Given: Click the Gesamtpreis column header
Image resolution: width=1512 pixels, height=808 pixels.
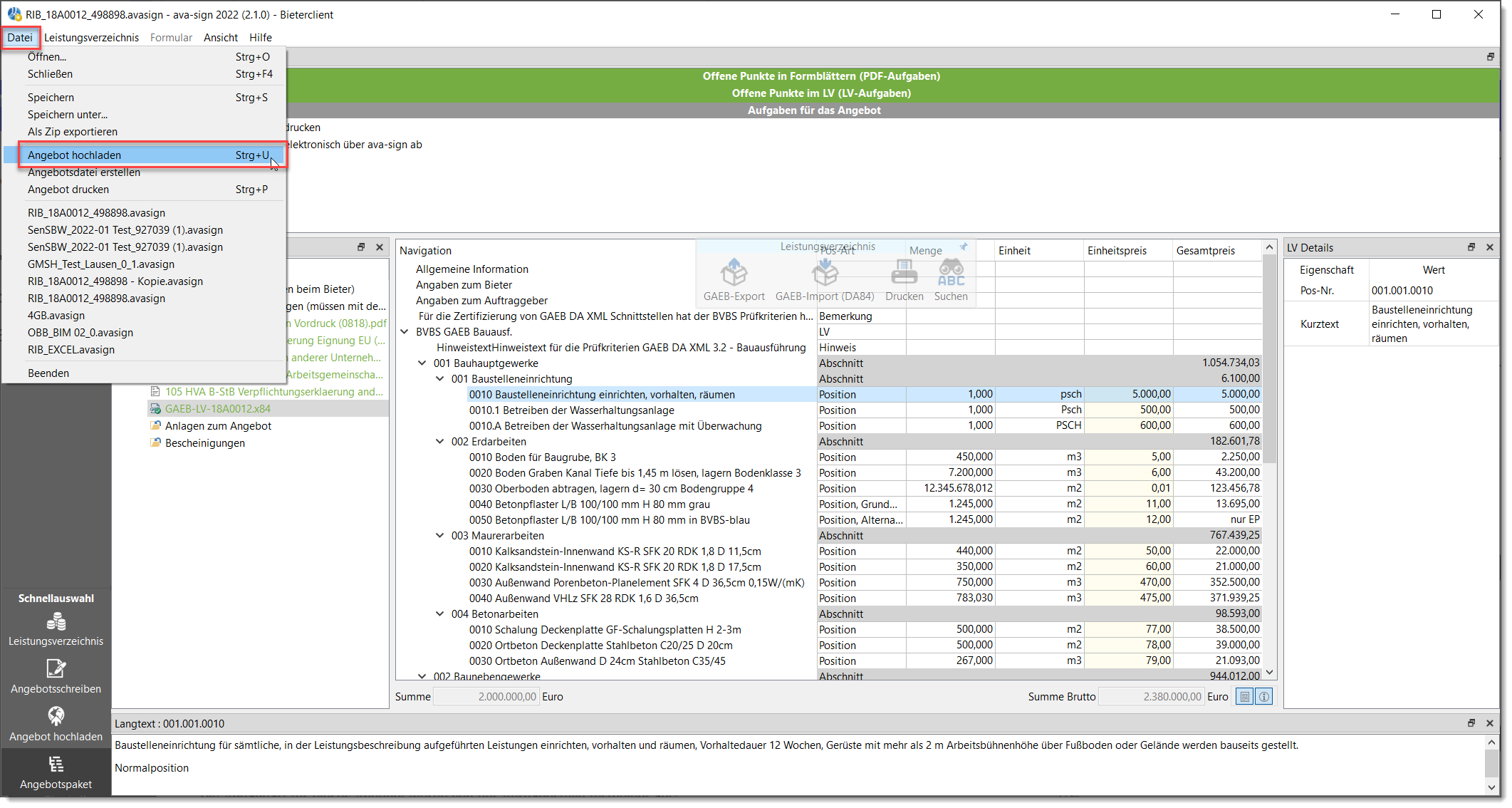Looking at the screenshot, I should (x=1217, y=251).
